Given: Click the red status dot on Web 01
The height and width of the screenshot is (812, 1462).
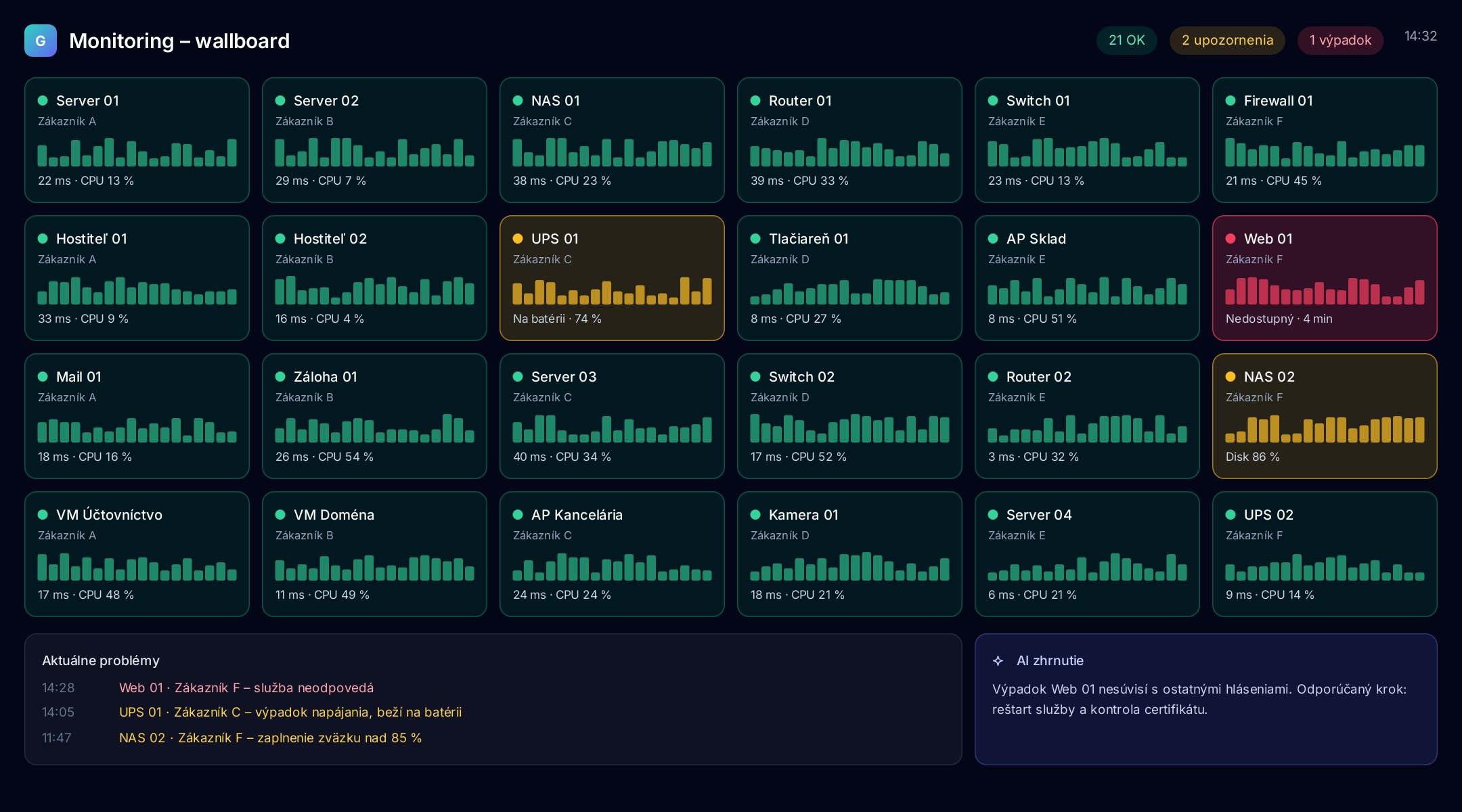Looking at the screenshot, I should (1231, 238).
